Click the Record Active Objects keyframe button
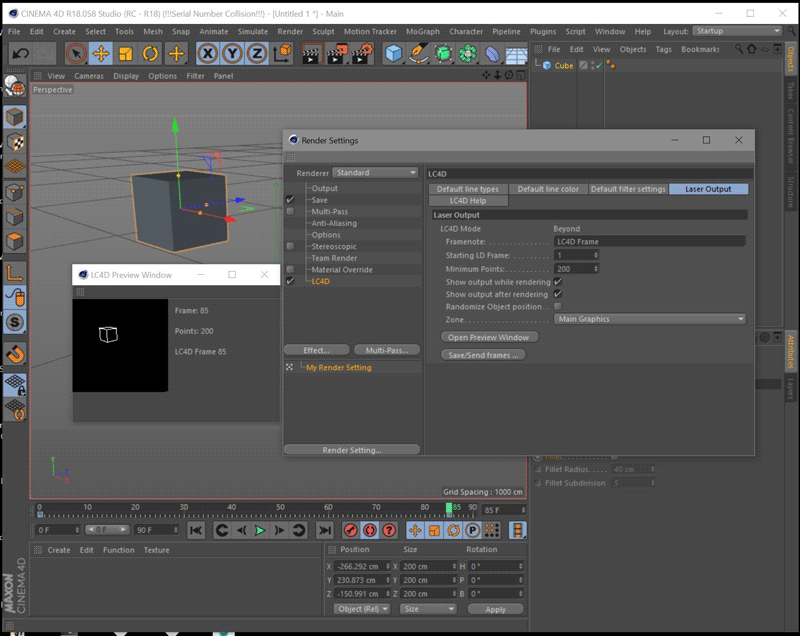 click(351, 530)
